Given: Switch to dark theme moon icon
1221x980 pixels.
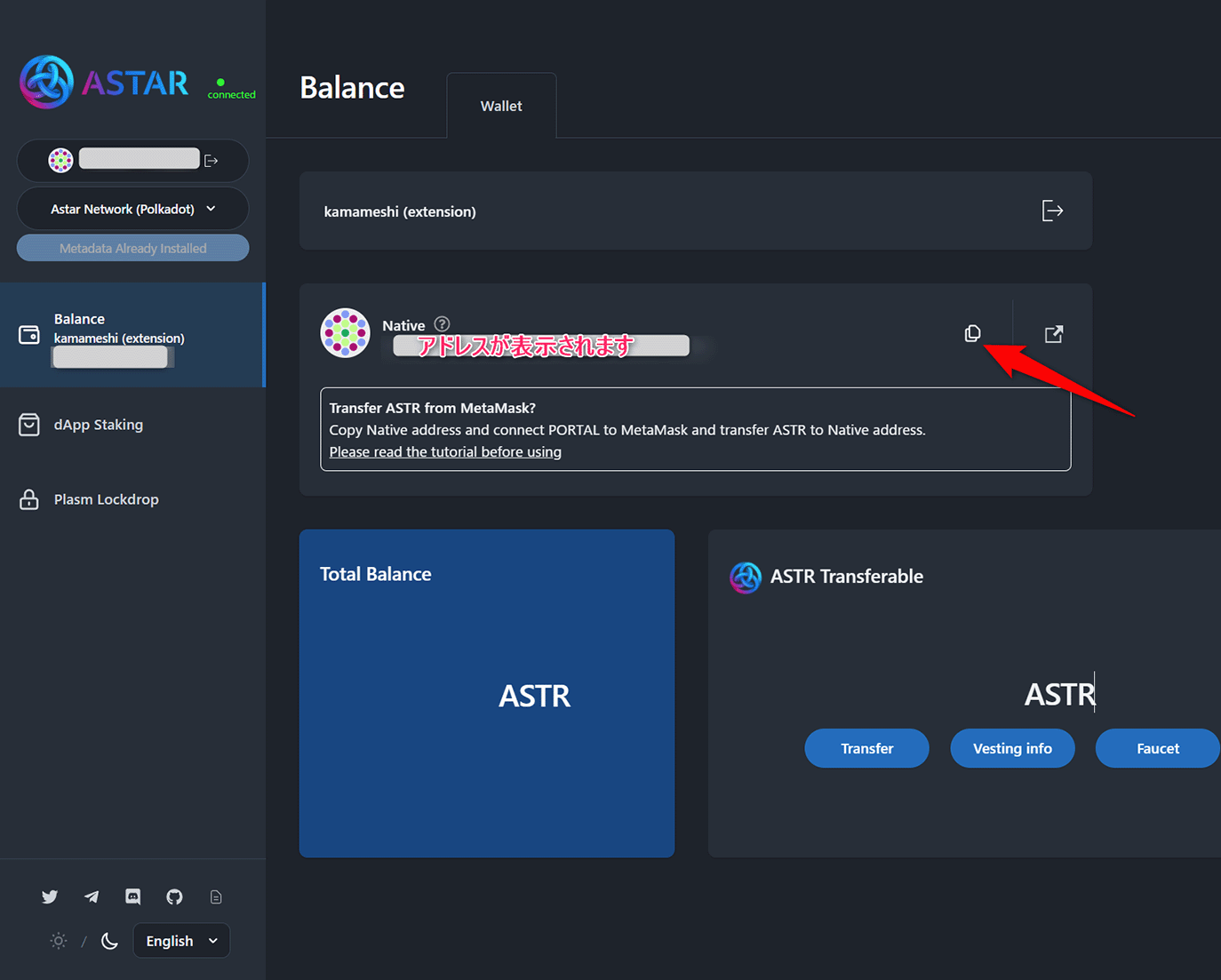Looking at the screenshot, I should click(109, 941).
